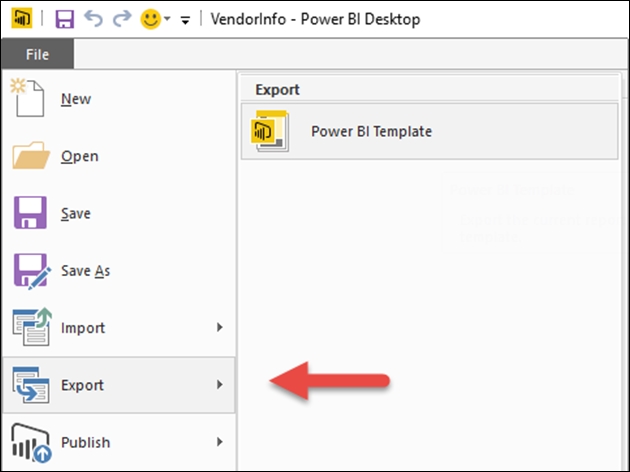
Task: Redo the action using the toolbar arrow
Action: coord(122,18)
